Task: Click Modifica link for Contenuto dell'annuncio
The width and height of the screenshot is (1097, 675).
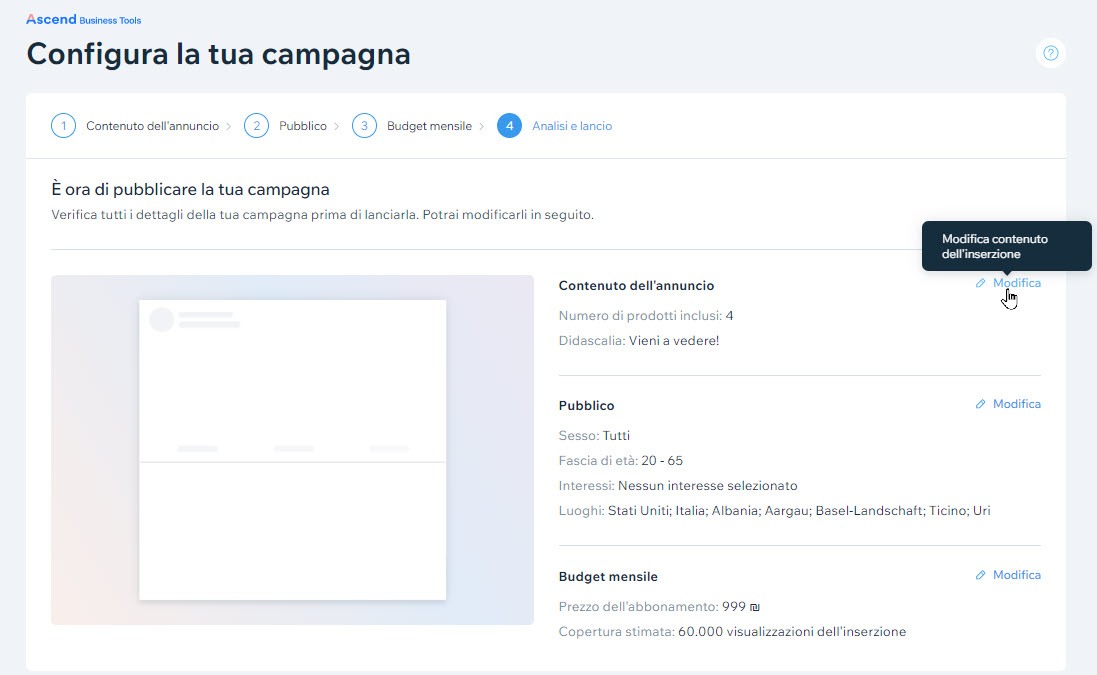Action: 1016,283
